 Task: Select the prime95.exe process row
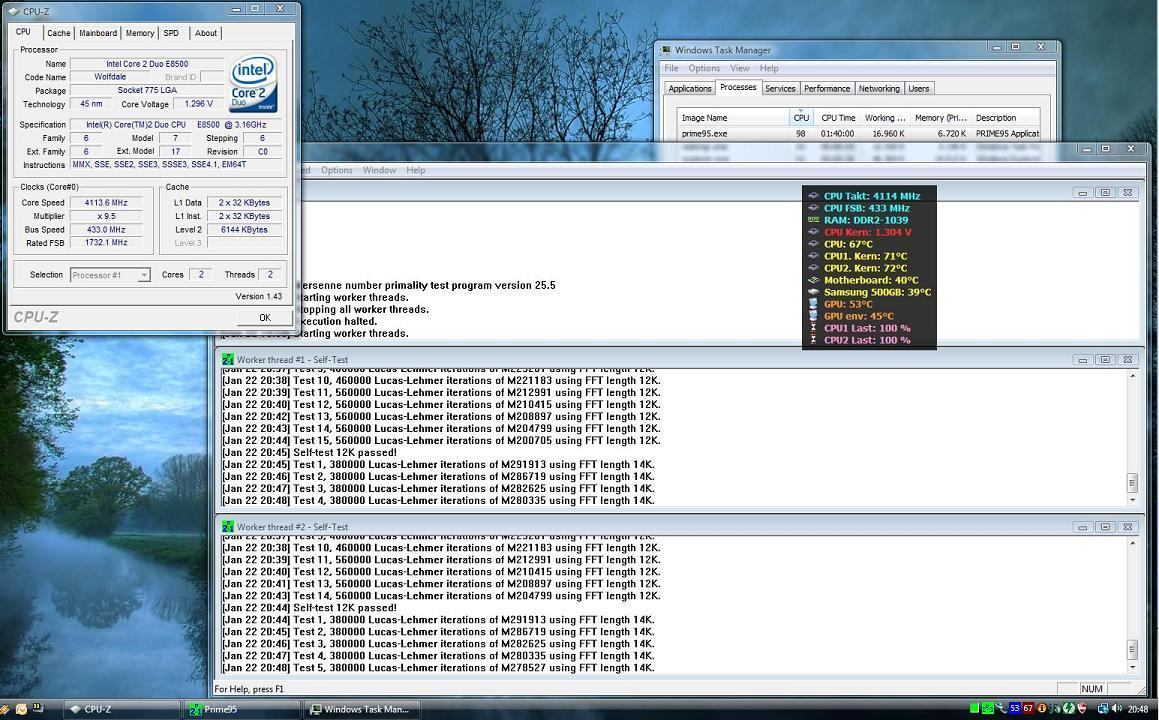point(859,134)
